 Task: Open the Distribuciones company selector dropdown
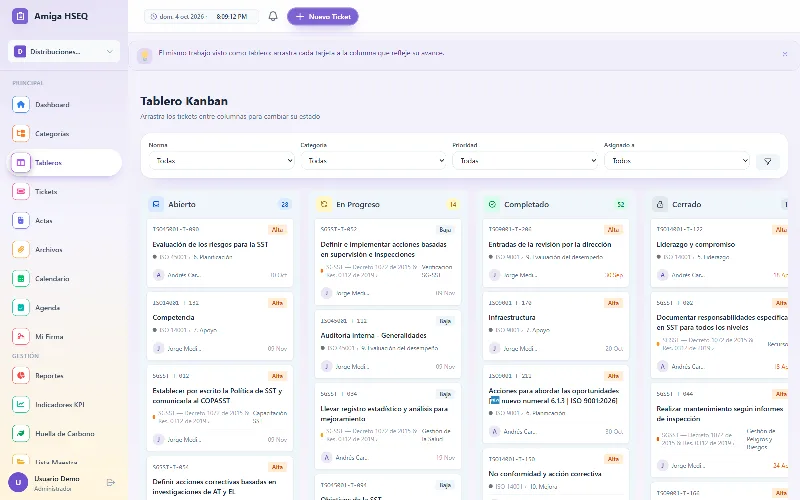click(x=64, y=52)
